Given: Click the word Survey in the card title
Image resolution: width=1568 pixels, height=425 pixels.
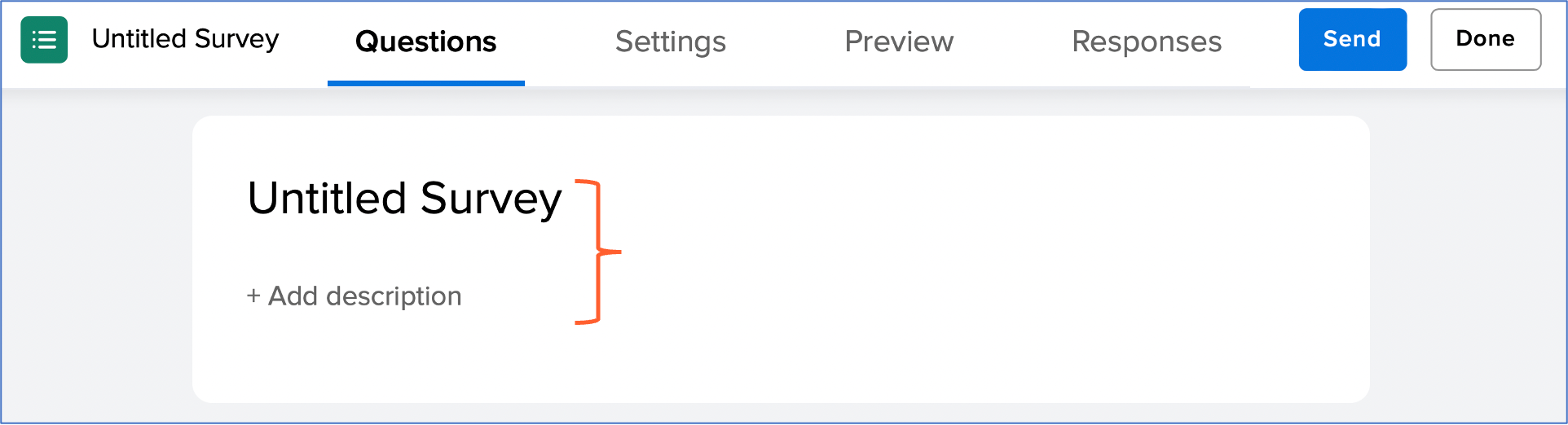Looking at the screenshot, I should tap(491, 199).
